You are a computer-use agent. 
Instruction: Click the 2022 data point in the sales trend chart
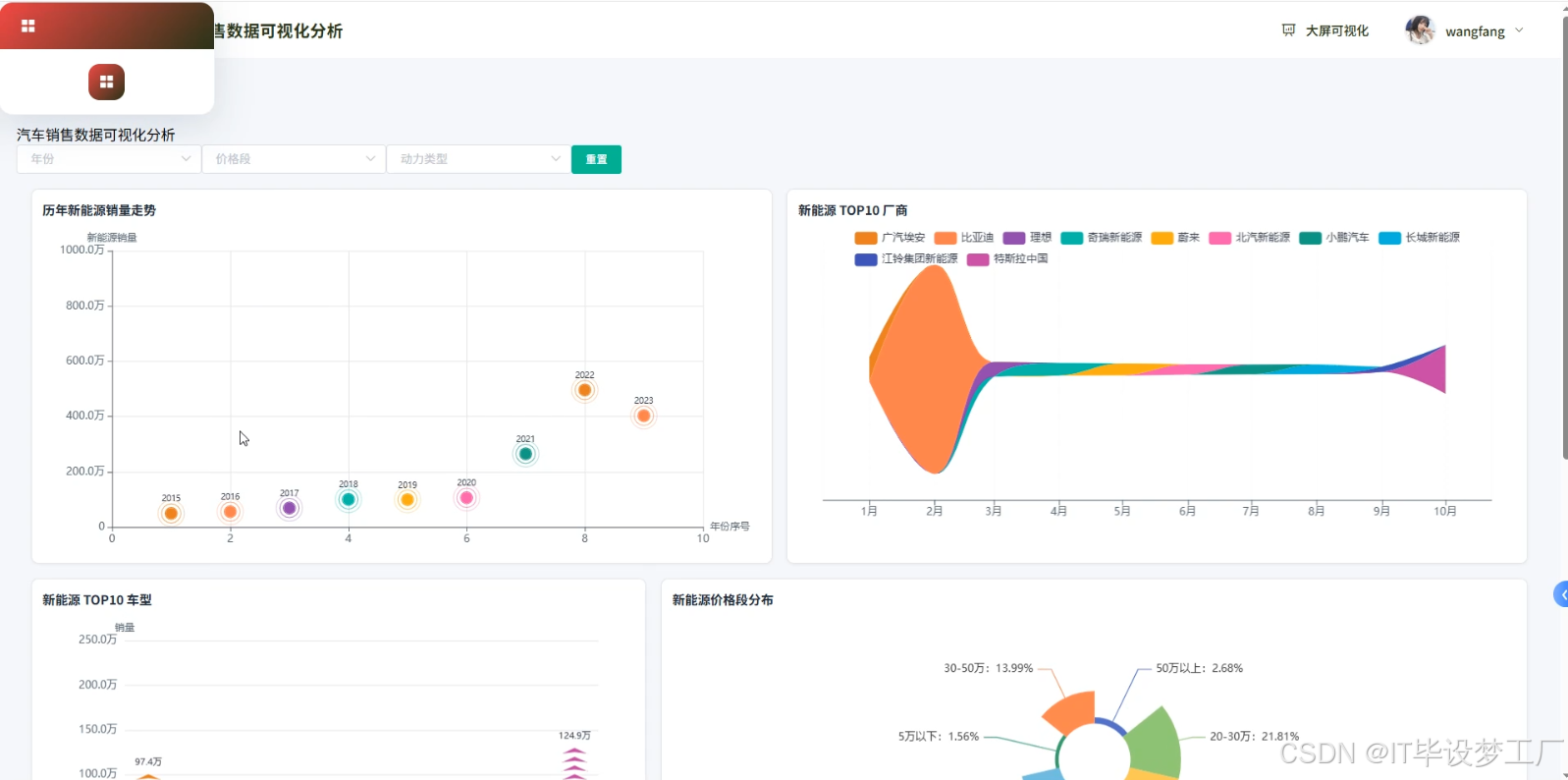584,390
